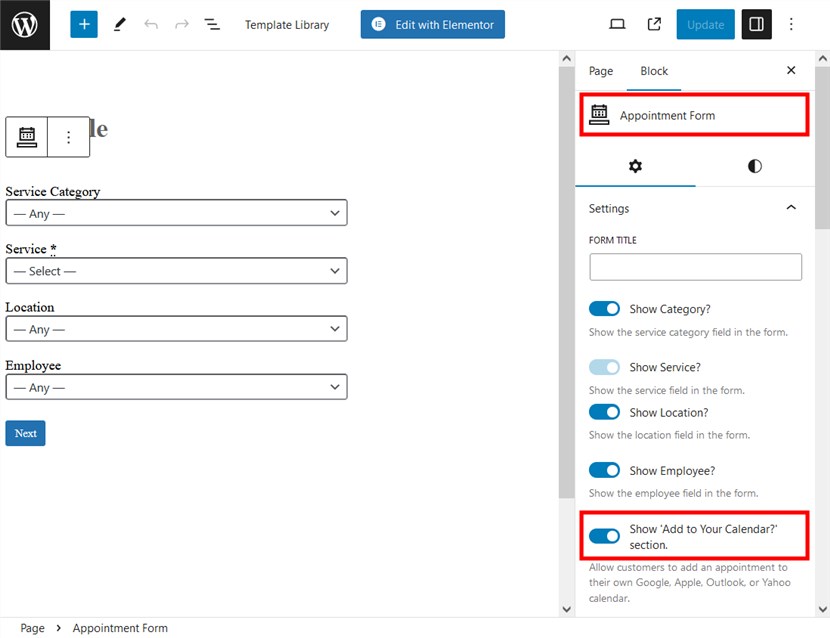
Task: Open the Document Overview list icon
Action: (x=212, y=24)
